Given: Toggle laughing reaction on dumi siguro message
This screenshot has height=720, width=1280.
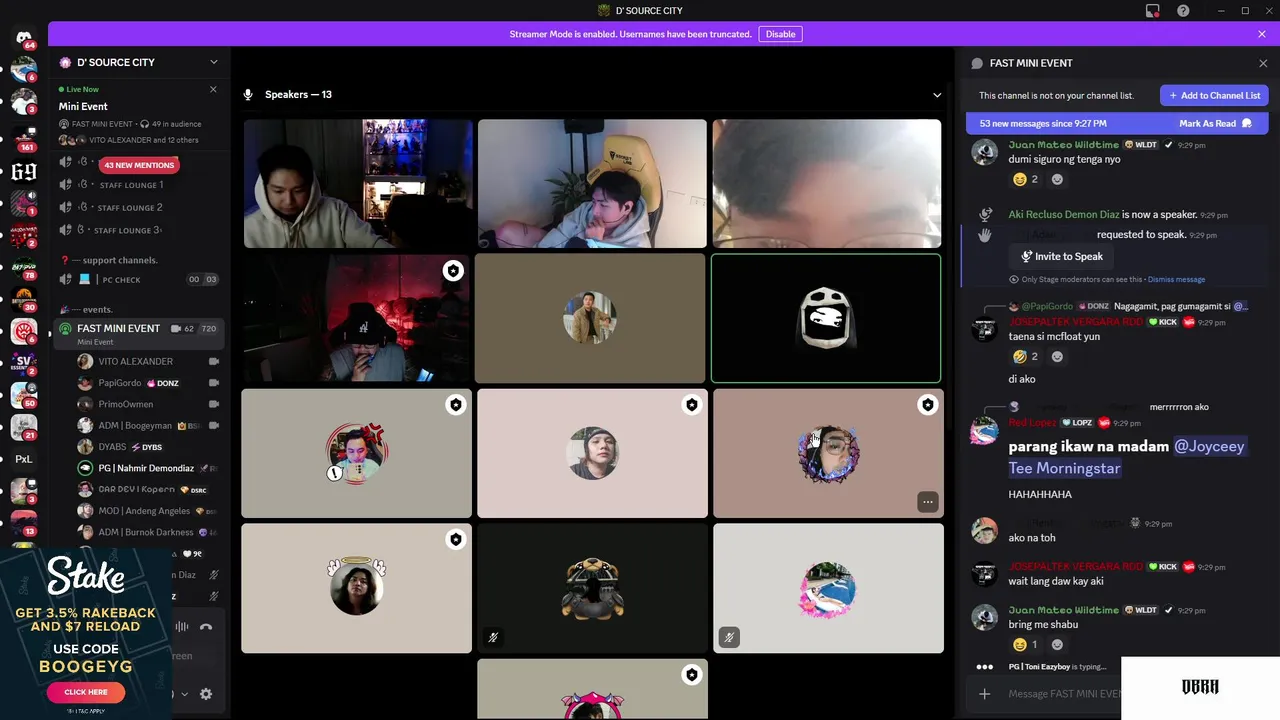Looking at the screenshot, I should click(1025, 180).
